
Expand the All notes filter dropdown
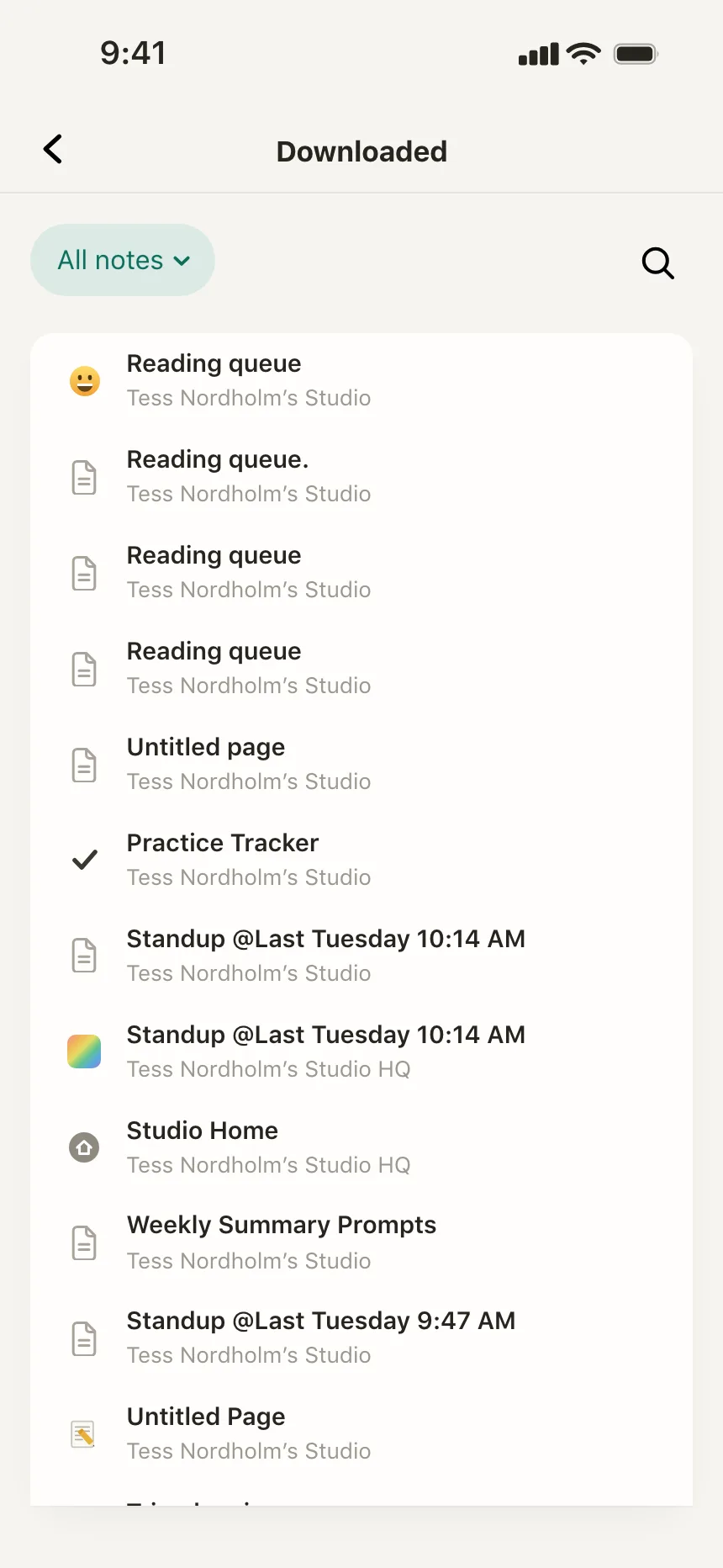click(123, 260)
